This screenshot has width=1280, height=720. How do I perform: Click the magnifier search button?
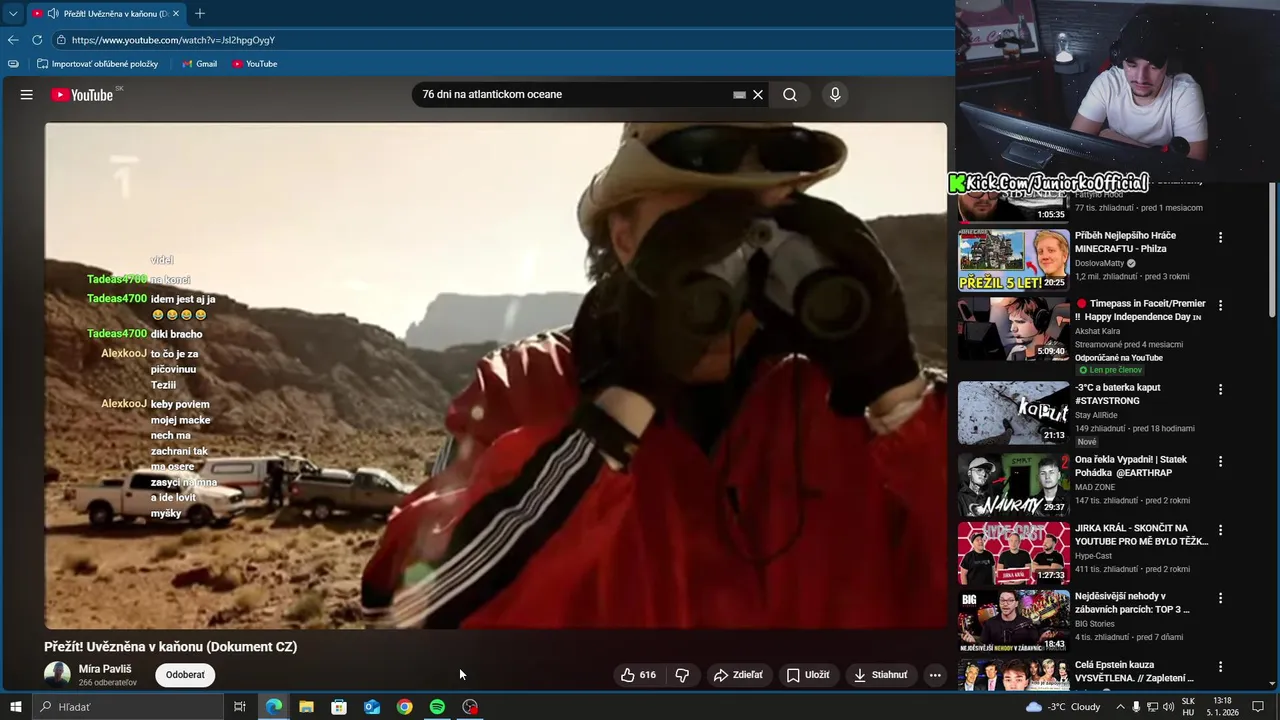click(x=790, y=95)
